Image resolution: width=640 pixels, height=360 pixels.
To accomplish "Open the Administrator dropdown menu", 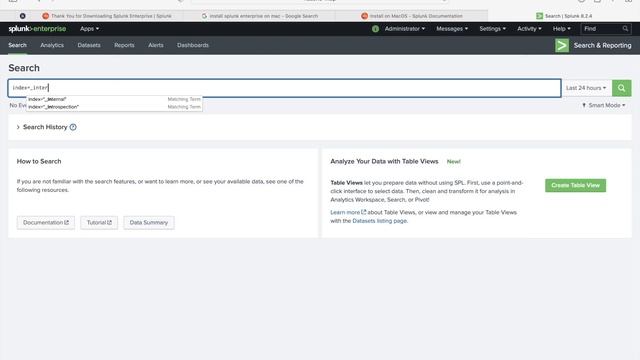I will 405,29.
